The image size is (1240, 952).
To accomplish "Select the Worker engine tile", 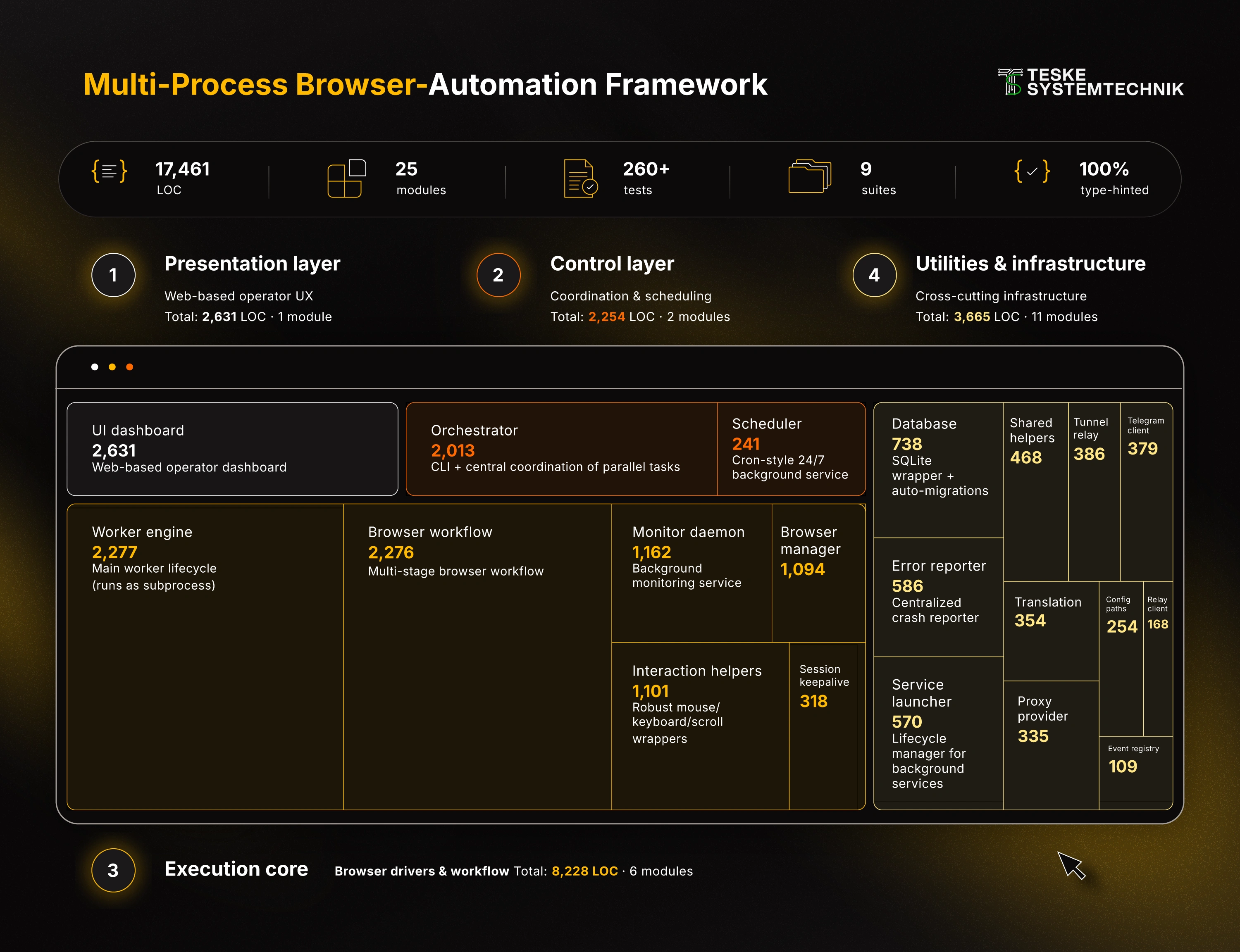I will (205, 657).
